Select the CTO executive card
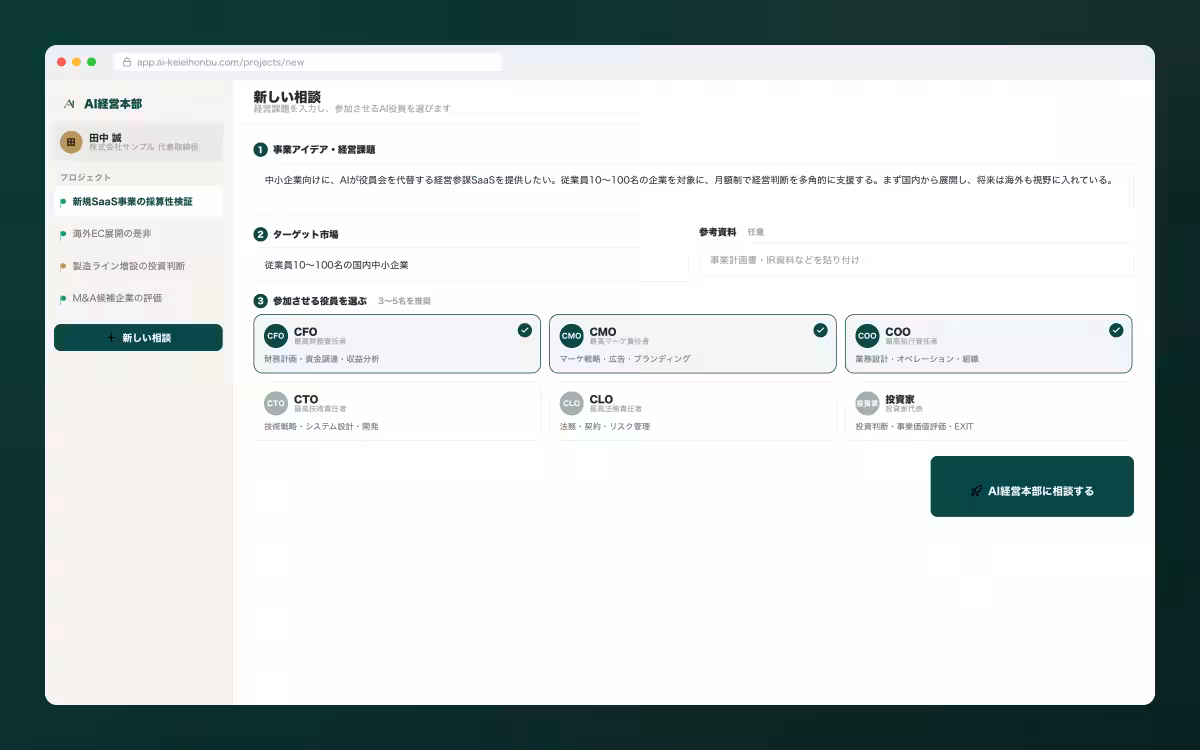Image resolution: width=1200 pixels, height=750 pixels. (397, 412)
